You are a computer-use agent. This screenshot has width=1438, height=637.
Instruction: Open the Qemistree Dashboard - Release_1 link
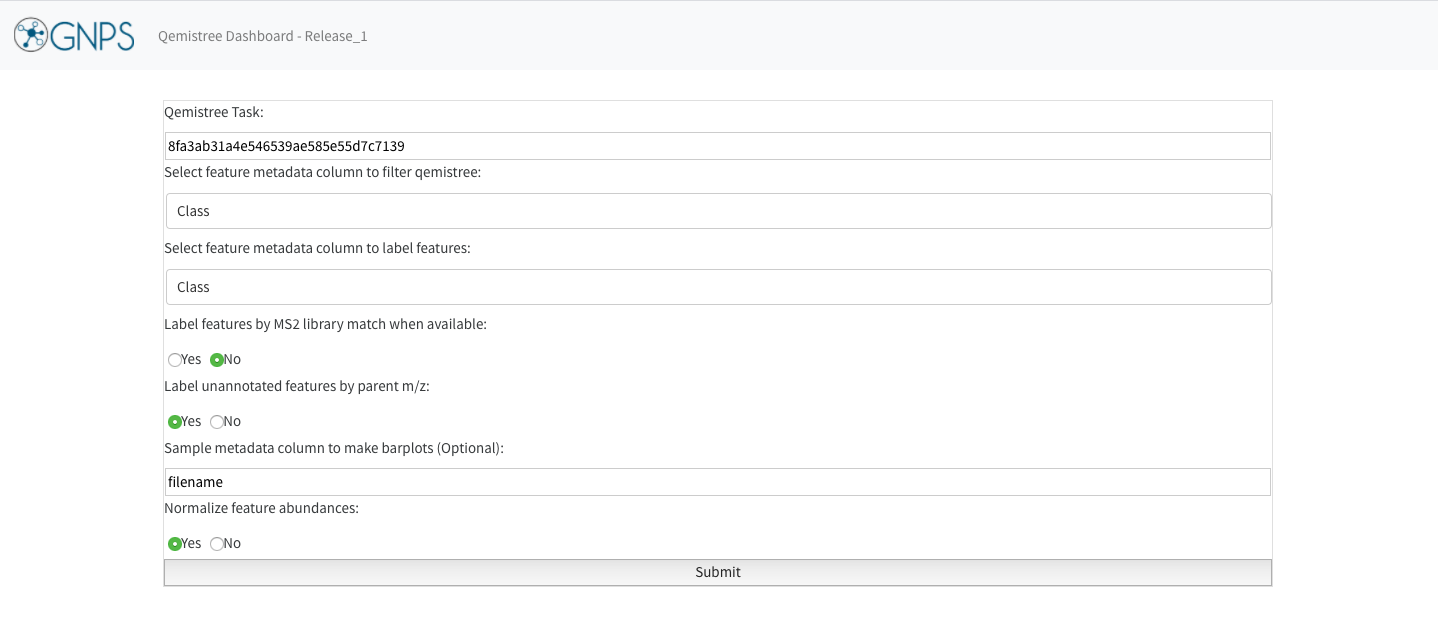click(263, 36)
